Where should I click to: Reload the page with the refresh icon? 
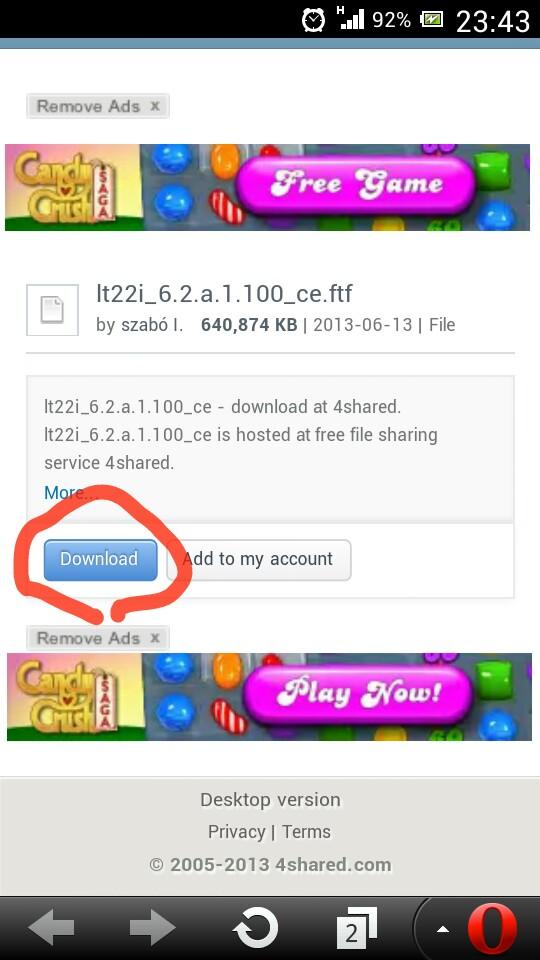point(255,929)
